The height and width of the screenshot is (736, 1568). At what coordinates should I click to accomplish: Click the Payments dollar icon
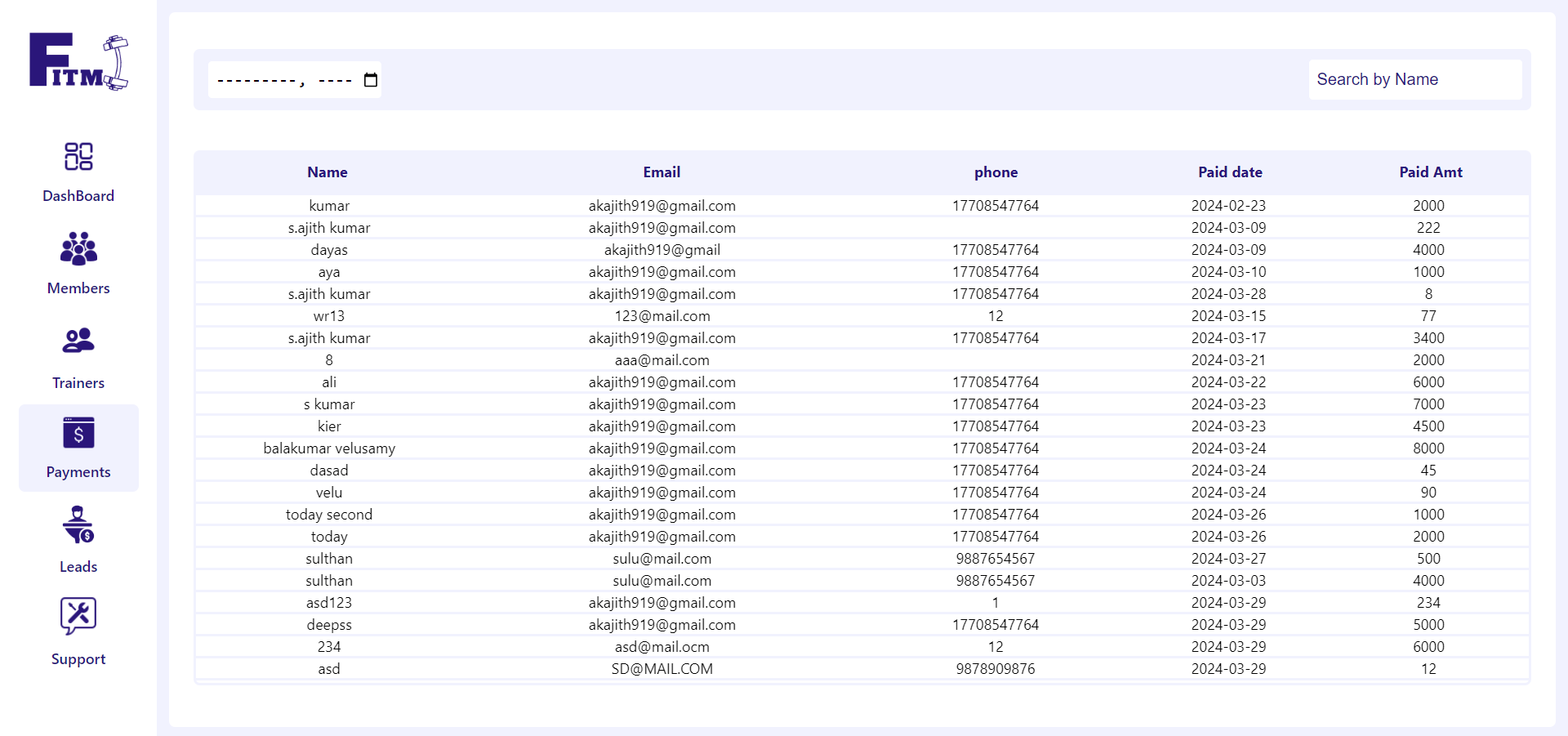point(78,433)
